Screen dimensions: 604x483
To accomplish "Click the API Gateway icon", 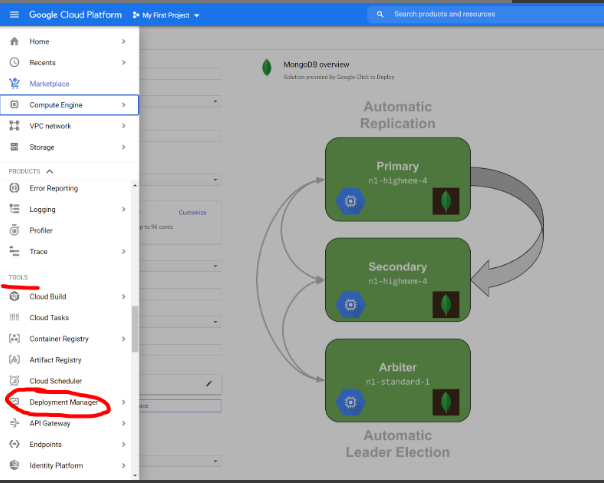I will coord(14,423).
